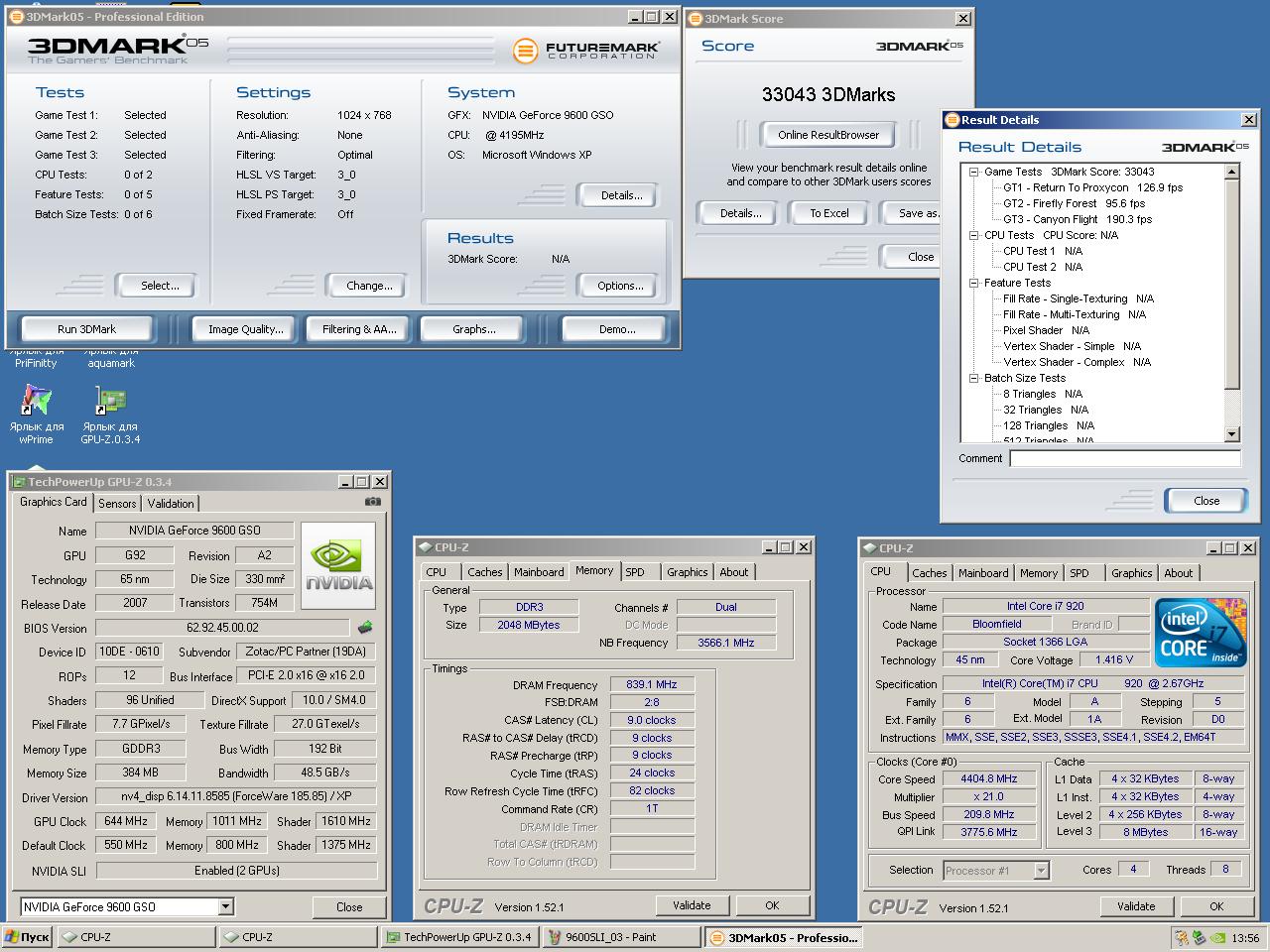Screen dimensions: 1270x952
Task: Switch to the Validation tab in GPU-Z
Action: 171,504
